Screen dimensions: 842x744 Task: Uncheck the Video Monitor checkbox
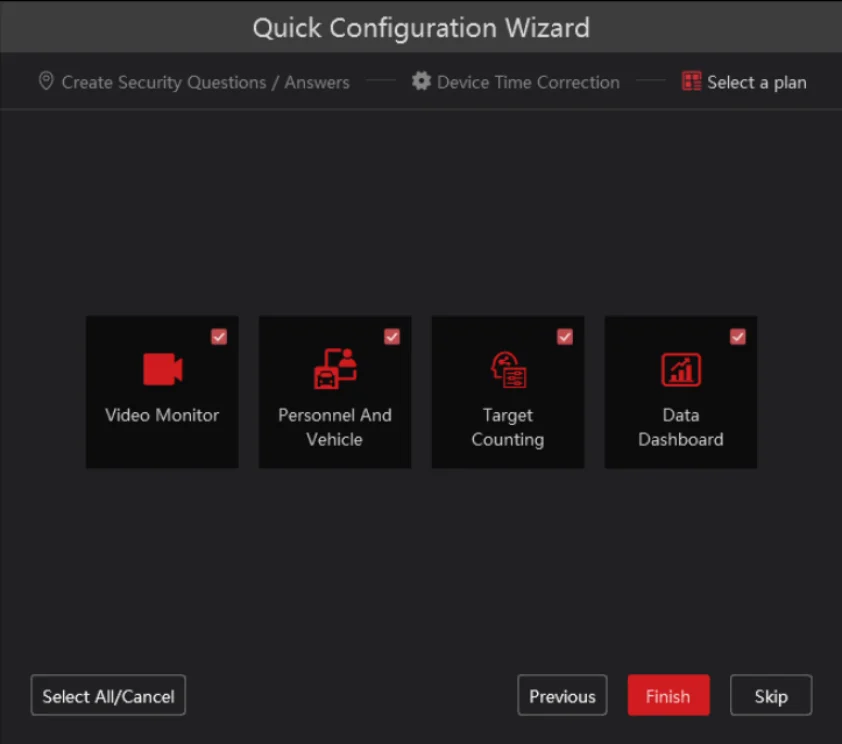pyautogui.click(x=219, y=337)
